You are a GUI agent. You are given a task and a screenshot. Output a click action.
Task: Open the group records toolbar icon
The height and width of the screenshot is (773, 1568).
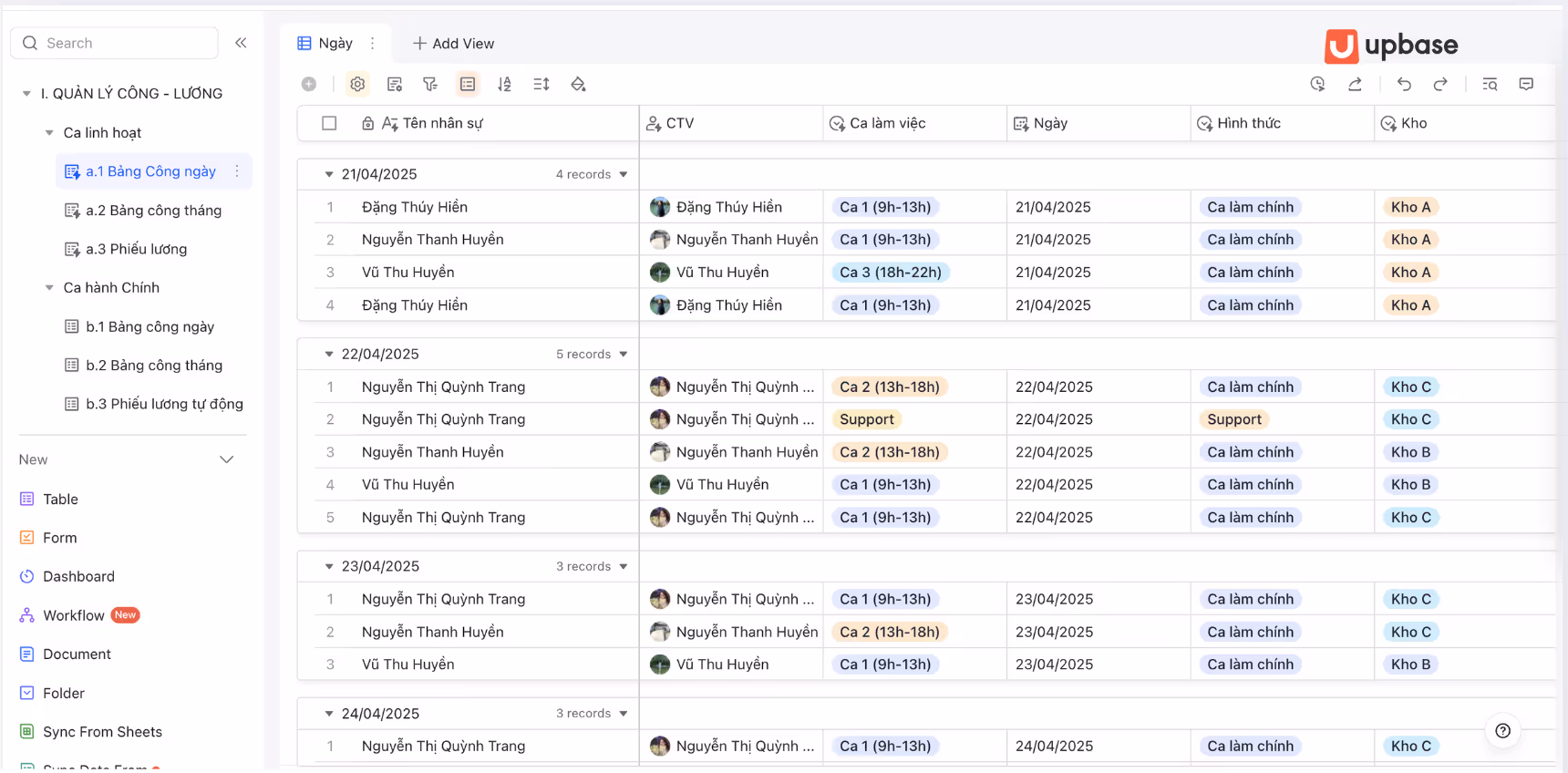click(x=468, y=84)
